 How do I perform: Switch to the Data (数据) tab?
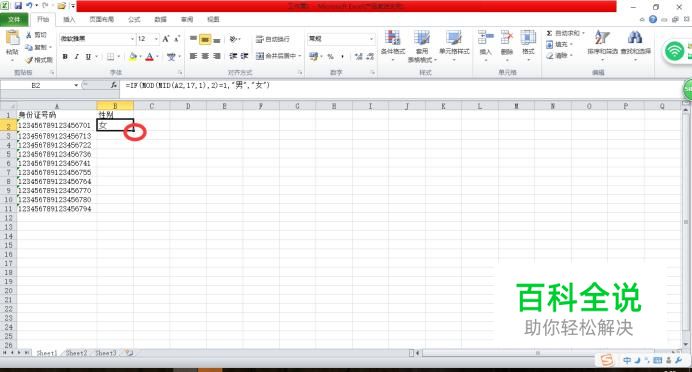click(x=161, y=19)
